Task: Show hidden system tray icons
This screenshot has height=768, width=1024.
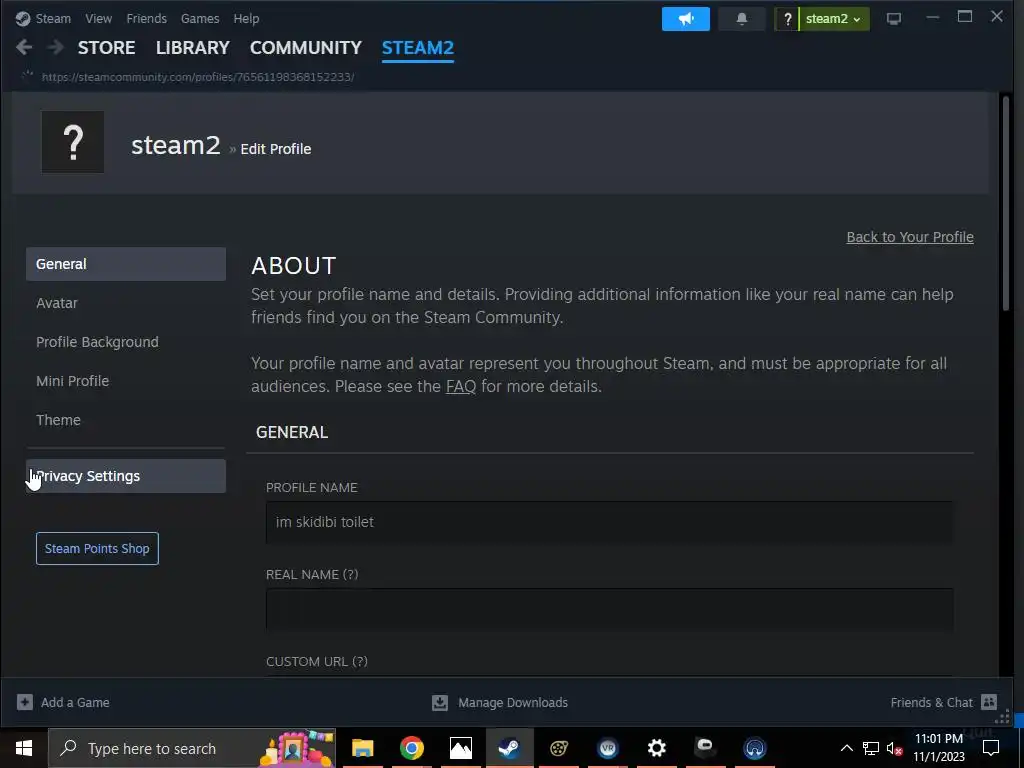Action: tap(846, 748)
